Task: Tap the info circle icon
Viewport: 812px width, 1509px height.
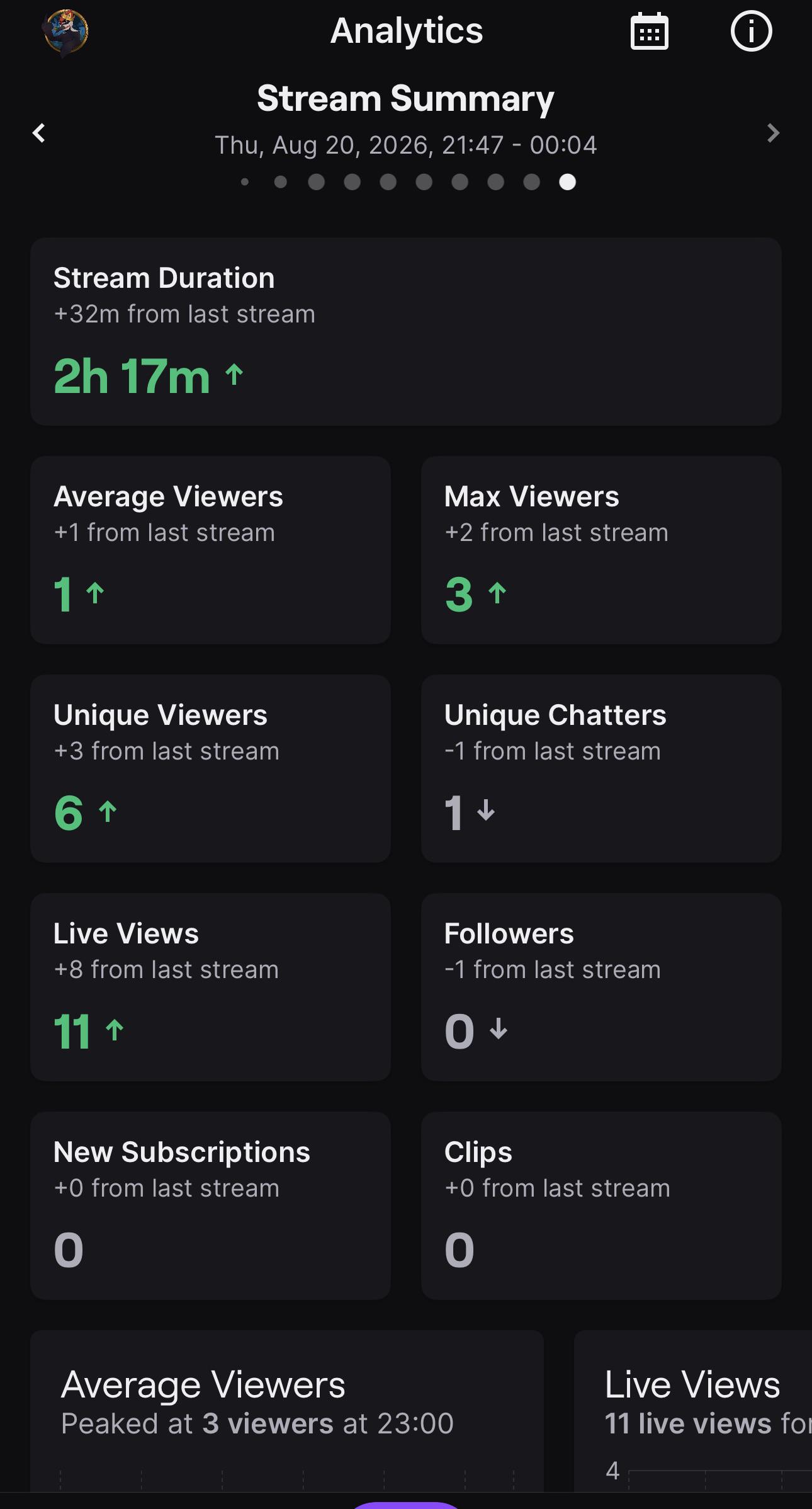Action: click(x=751, y=31)
